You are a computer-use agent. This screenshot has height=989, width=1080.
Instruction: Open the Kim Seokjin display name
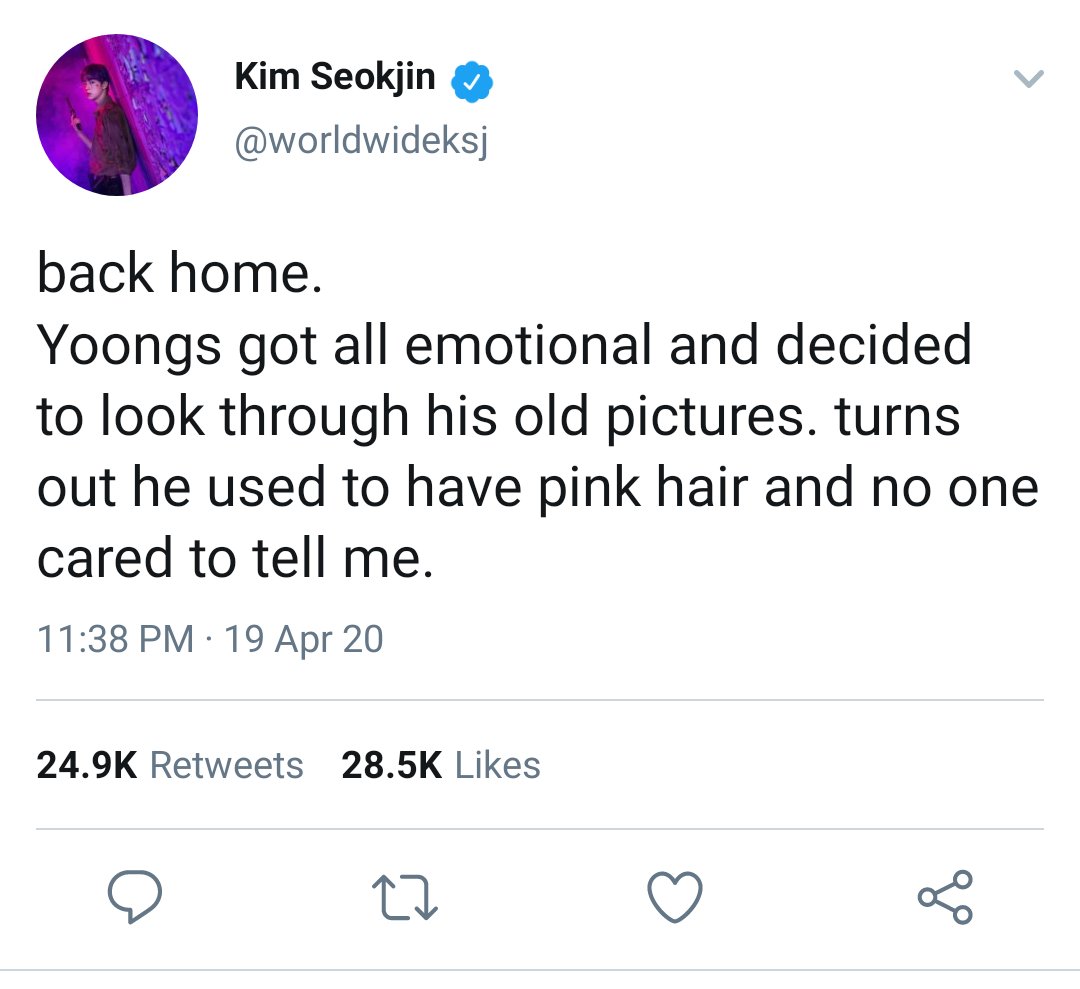335,76
